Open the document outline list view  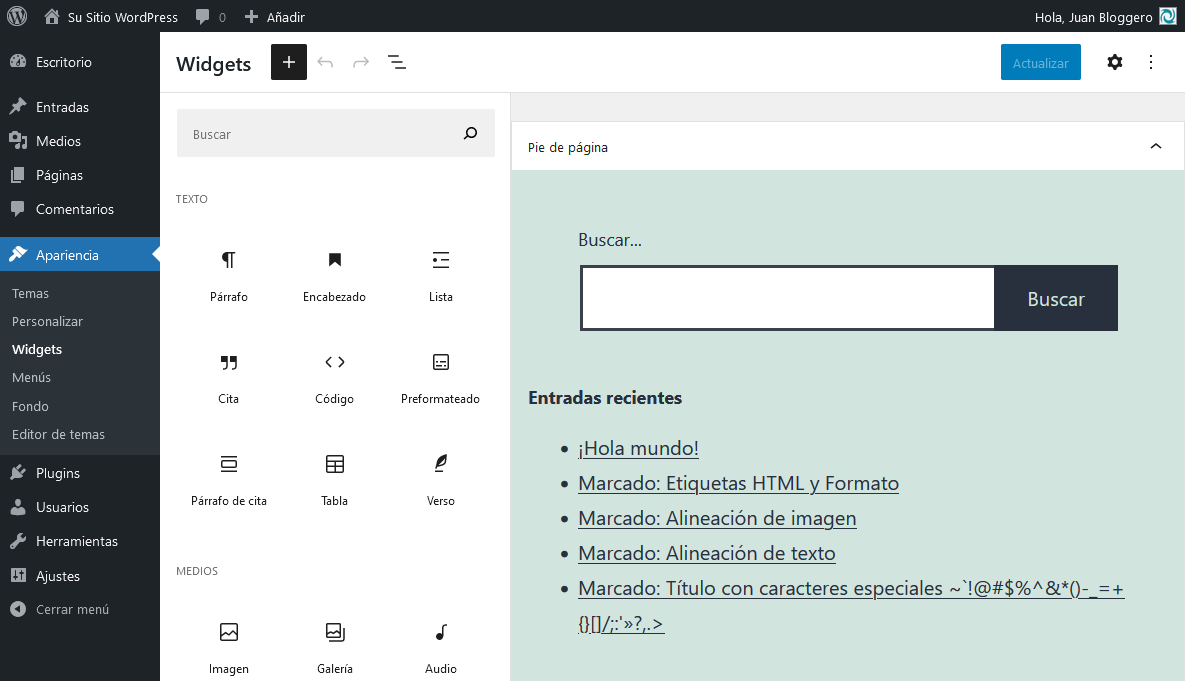point(396,62)
